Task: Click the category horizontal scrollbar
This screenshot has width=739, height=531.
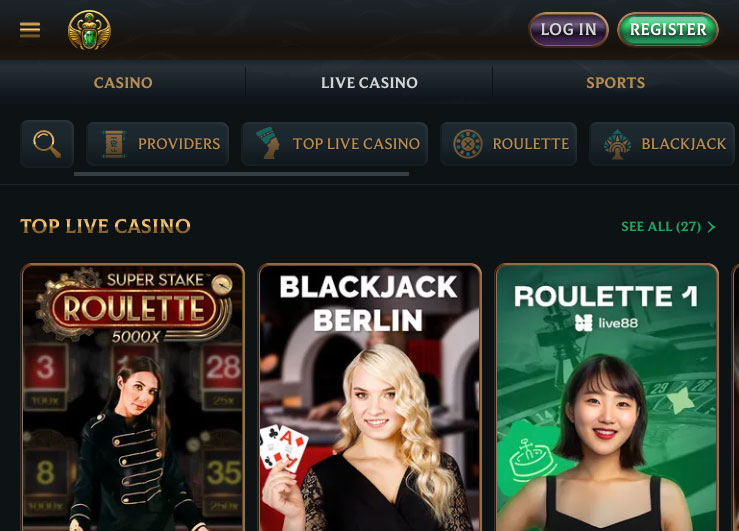Action: (x=241, y=174)
